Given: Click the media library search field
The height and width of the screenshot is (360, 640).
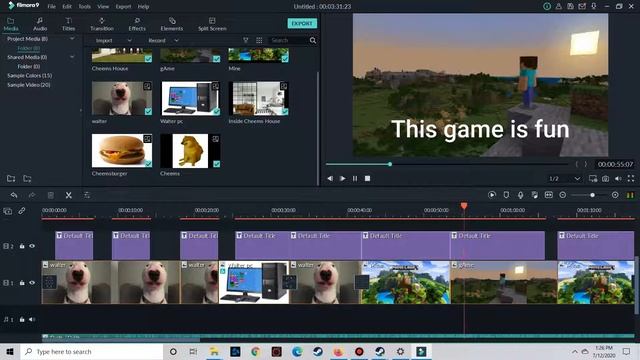Looking at the screenshot, I should point(288,40).
